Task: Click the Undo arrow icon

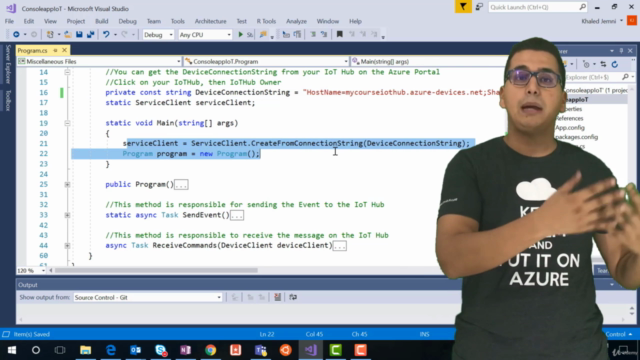Action: click(106, 35)
